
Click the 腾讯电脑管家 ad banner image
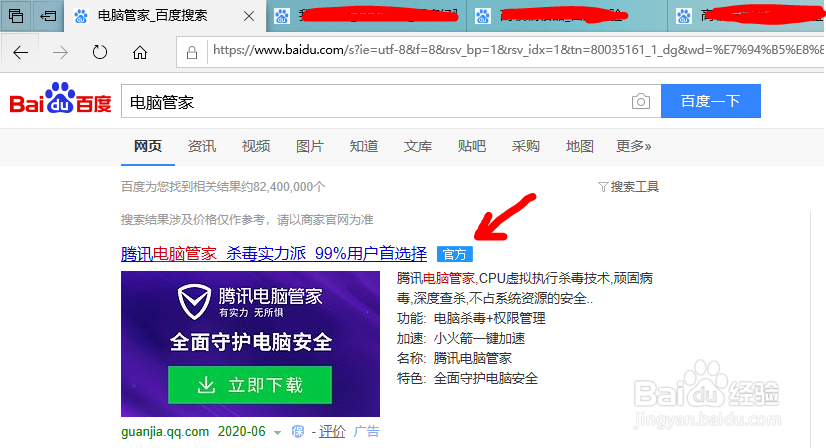(x=250, y=344)
